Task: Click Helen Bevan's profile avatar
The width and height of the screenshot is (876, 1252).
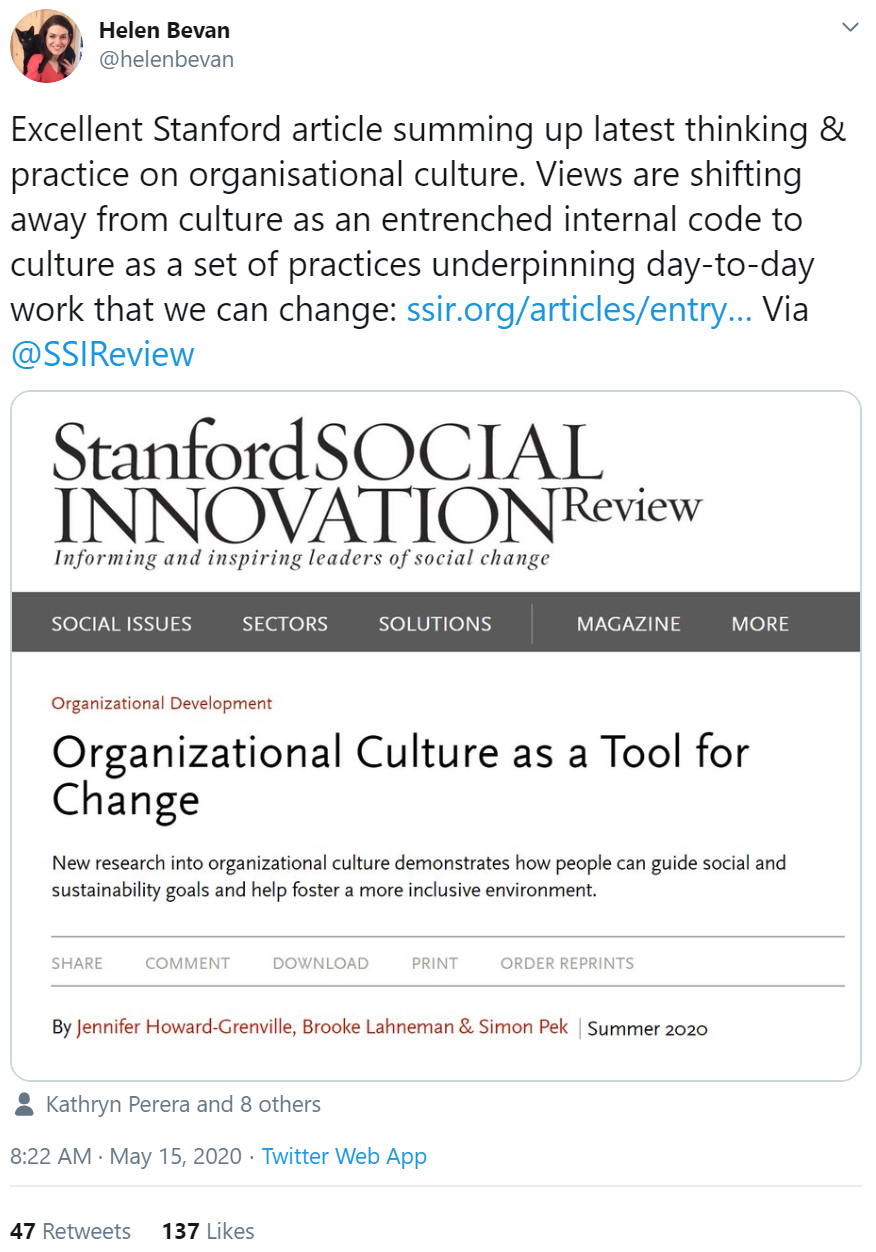Action: (x=46, y=46)
